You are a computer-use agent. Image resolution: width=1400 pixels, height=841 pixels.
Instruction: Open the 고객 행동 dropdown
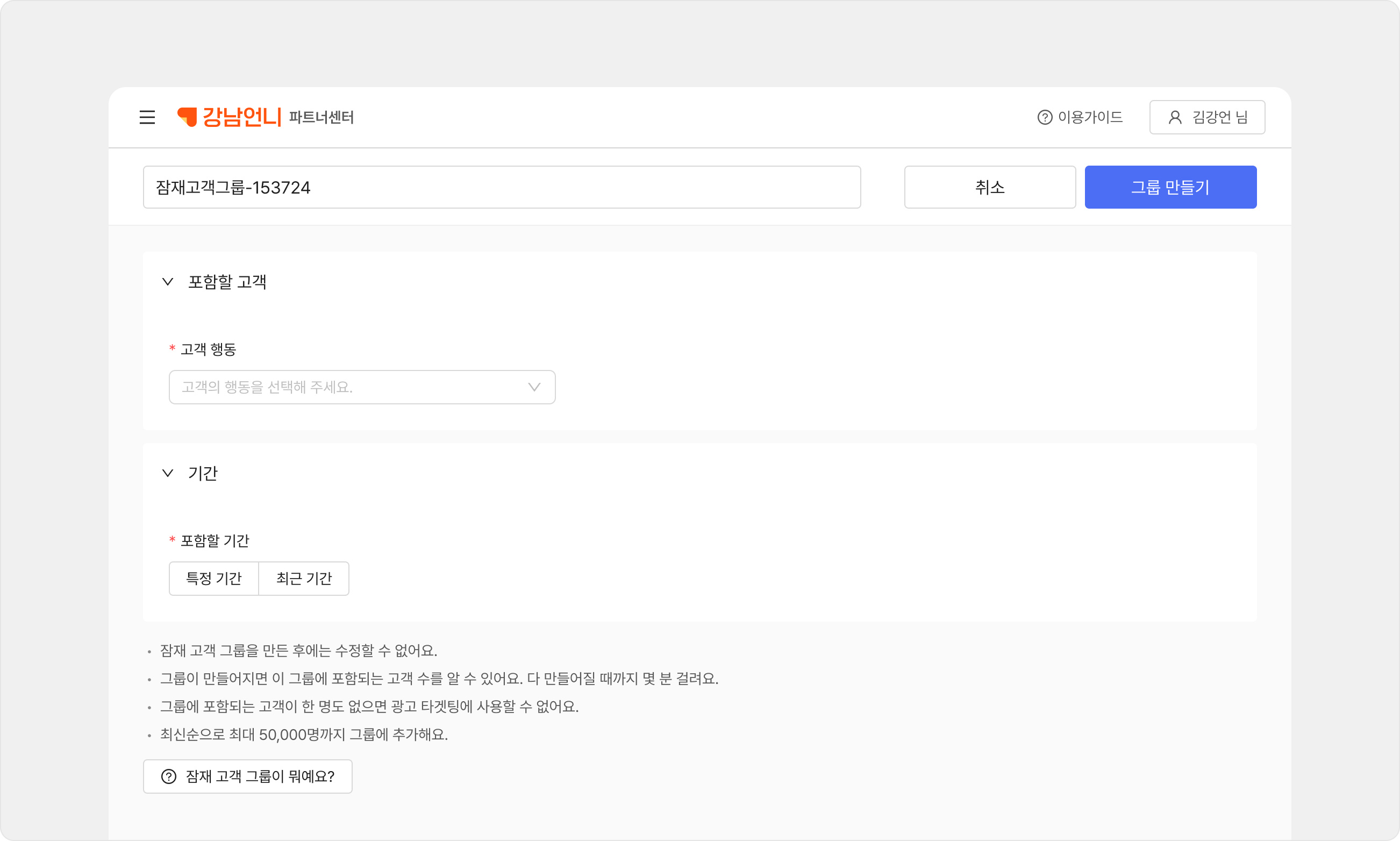351,387
